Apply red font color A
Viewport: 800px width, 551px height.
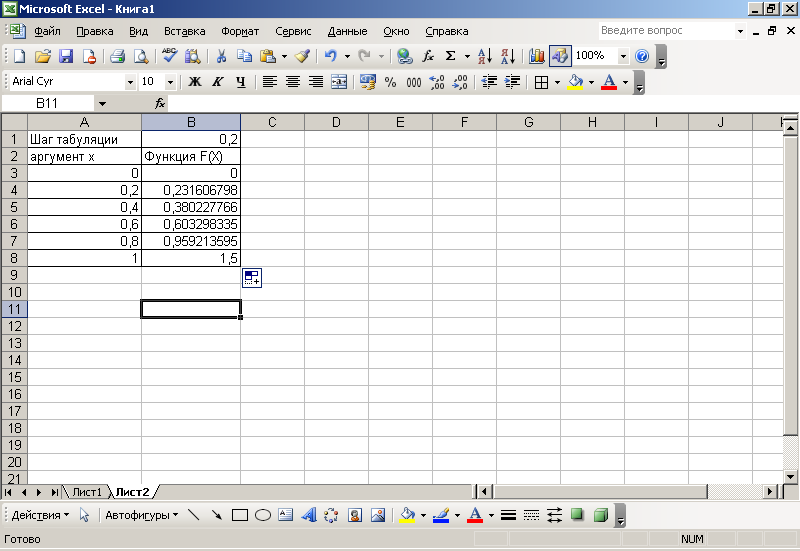pos(609,82)
